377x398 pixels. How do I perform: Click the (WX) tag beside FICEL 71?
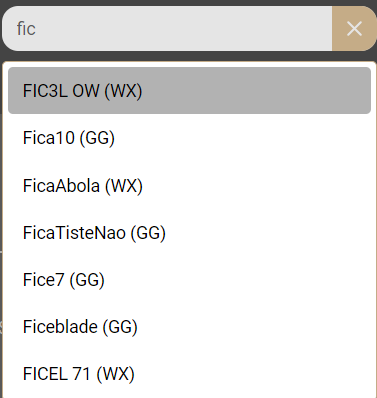[116, 374]
